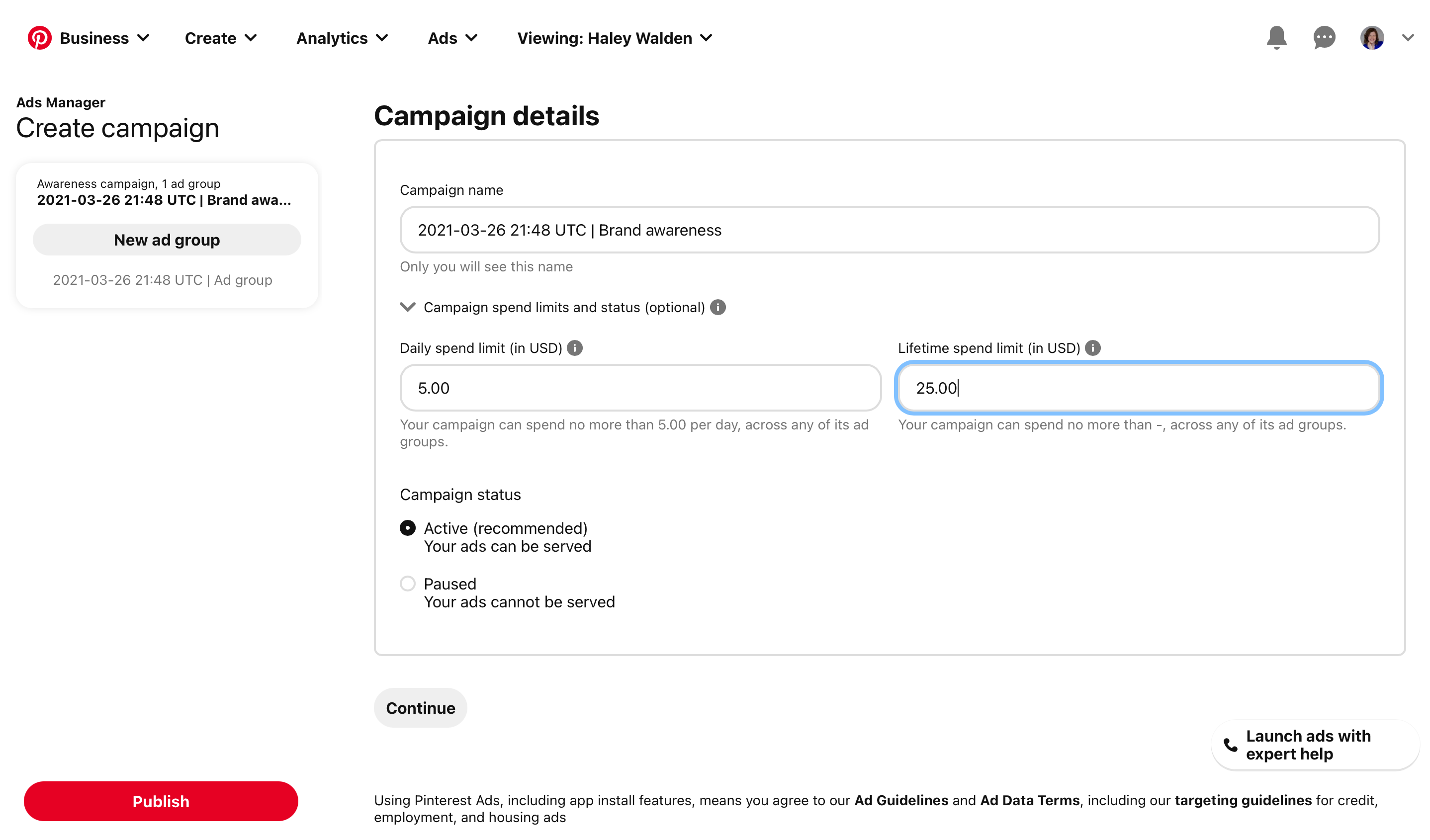Expand the account menu chevron
Viewport: 1430px width, 840px height.
(1408, 38)
